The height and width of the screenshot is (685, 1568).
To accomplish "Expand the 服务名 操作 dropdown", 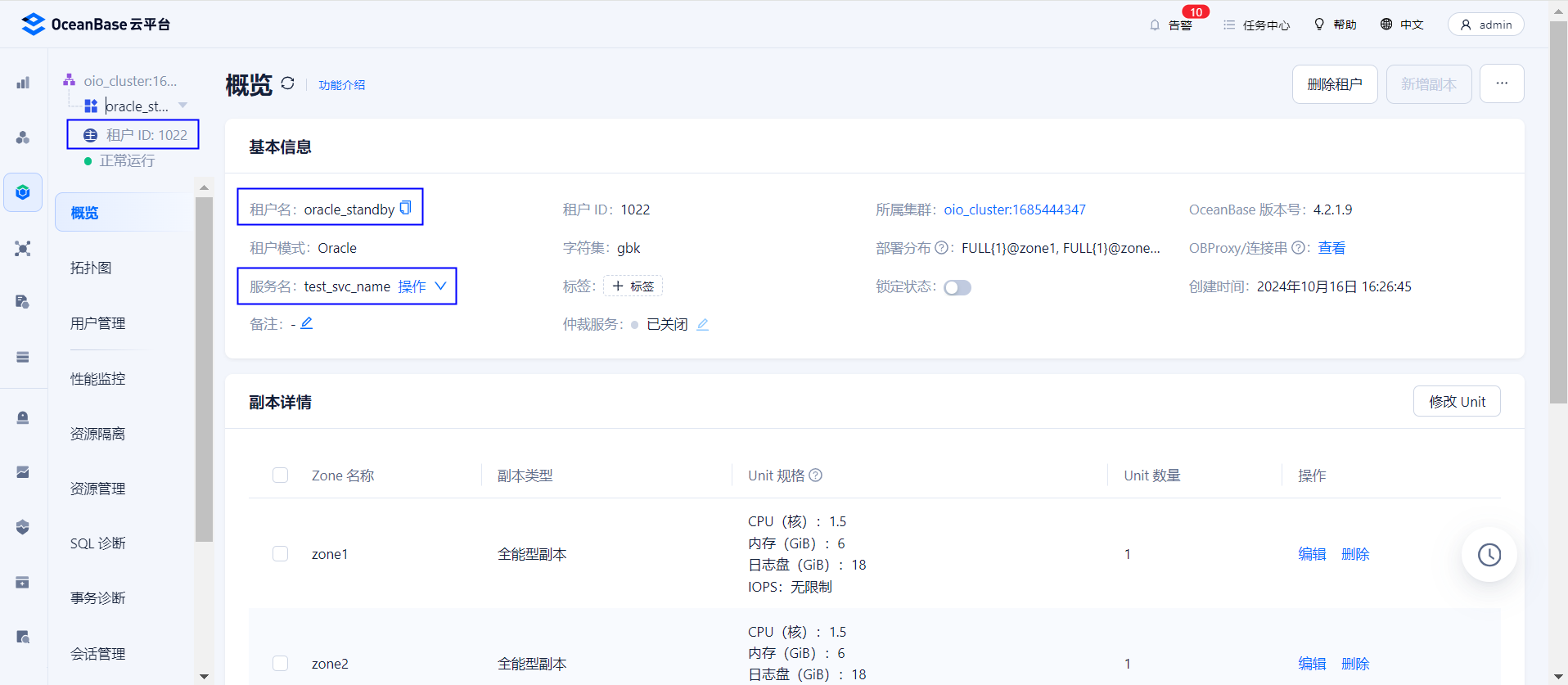I will point(423,286).
